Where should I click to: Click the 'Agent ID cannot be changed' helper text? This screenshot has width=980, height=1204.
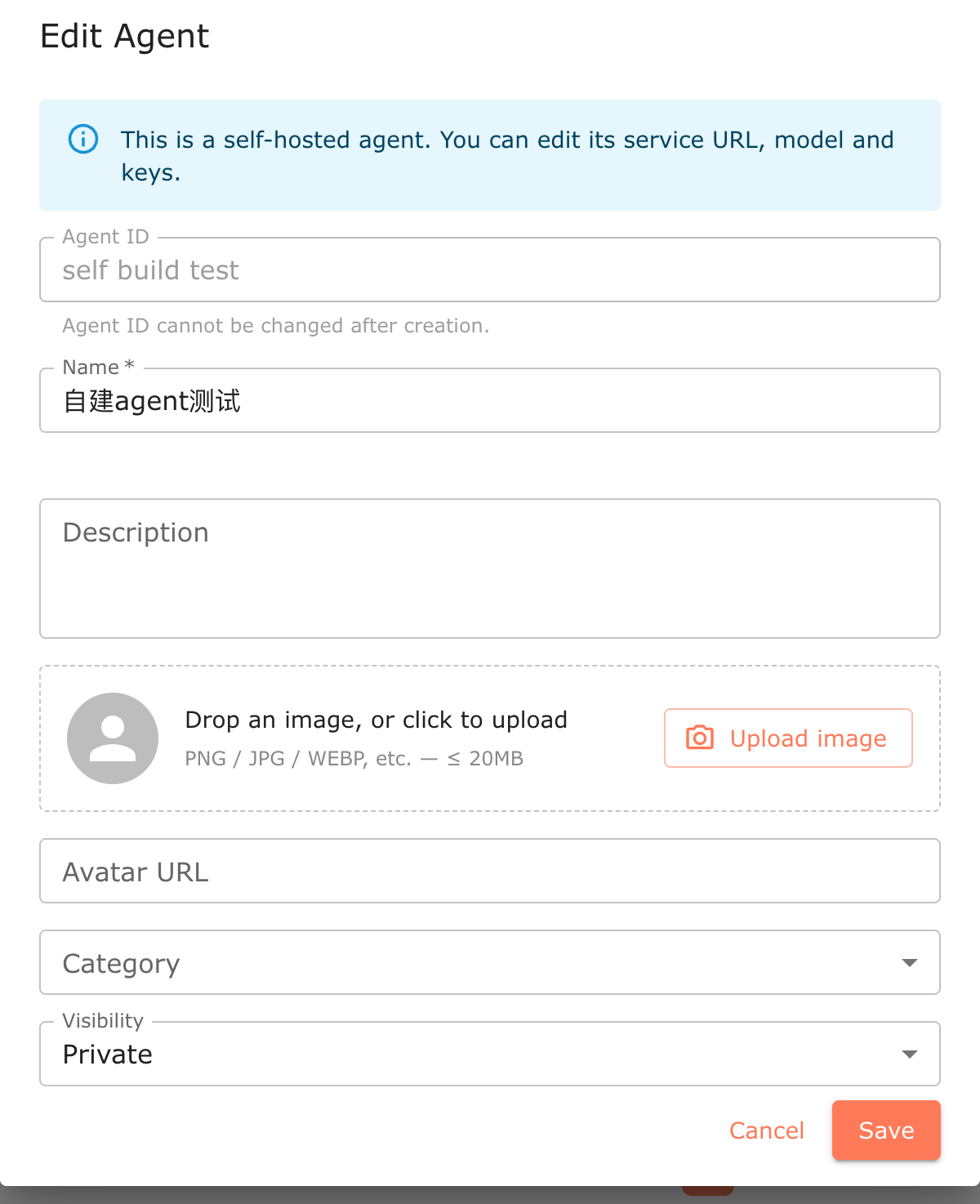pos(276,326)
